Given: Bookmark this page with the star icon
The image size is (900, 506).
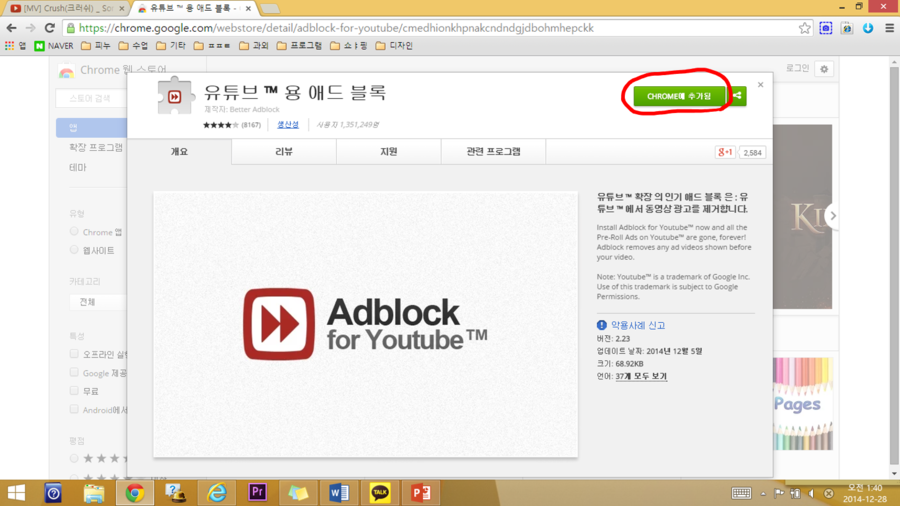Looking at the screenshot, I should click(x=805, y=28).
